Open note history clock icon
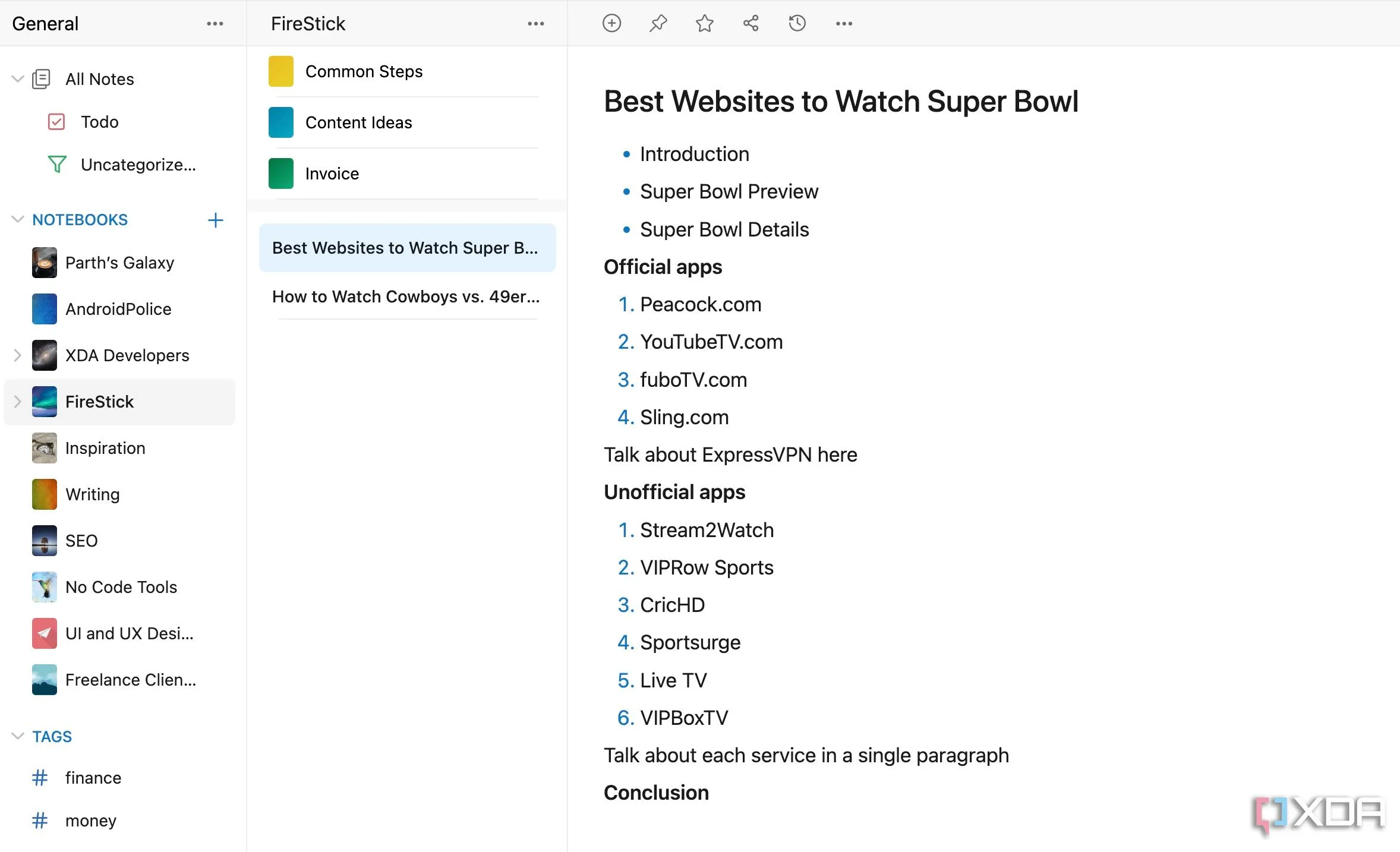Image resolution: width=1400 pixels, height=852 pixels. pyautogui.click(x=797, y=23)
